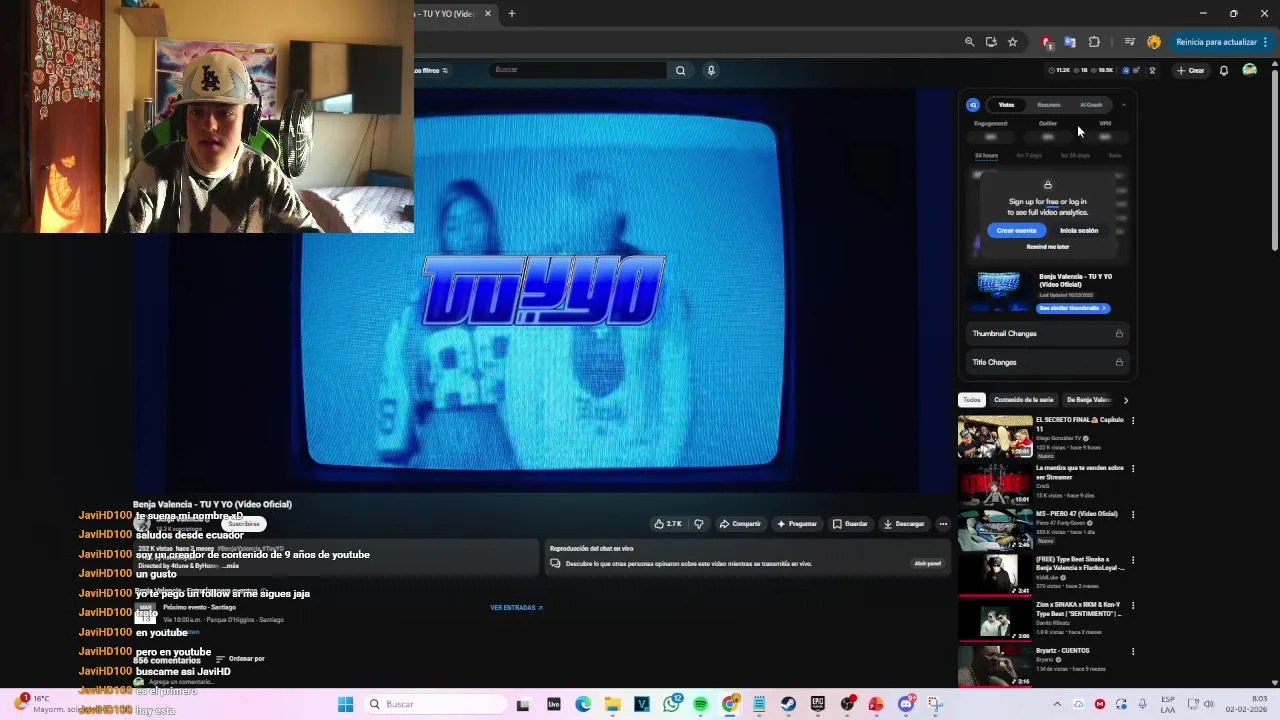Click the Crear button in YouTube header
1280x720 pixels.
1190,70
